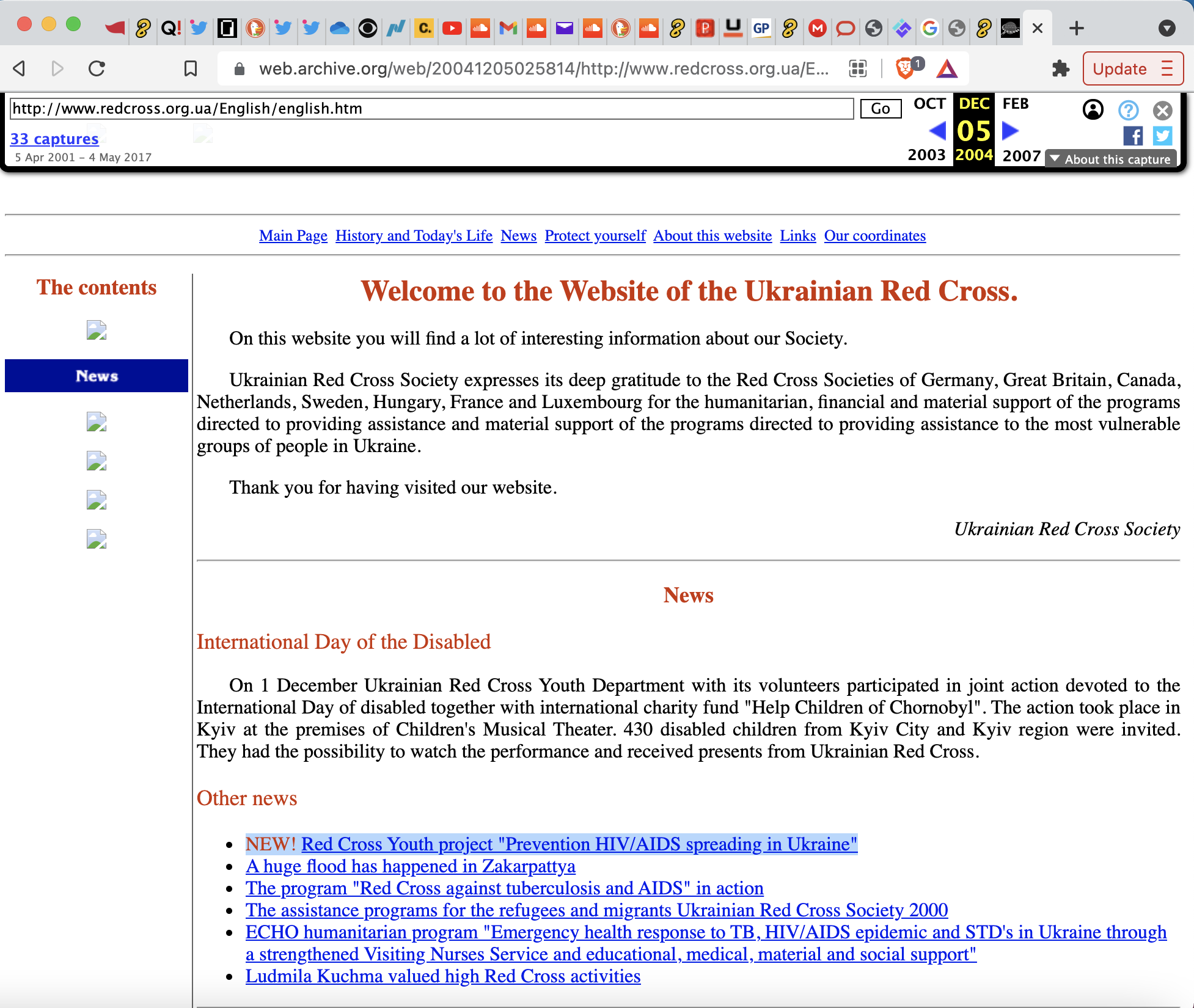This screenshot has height=1008, width=1194.
Task: Switch to the Gmail tab
Action: tap(508, 28)
